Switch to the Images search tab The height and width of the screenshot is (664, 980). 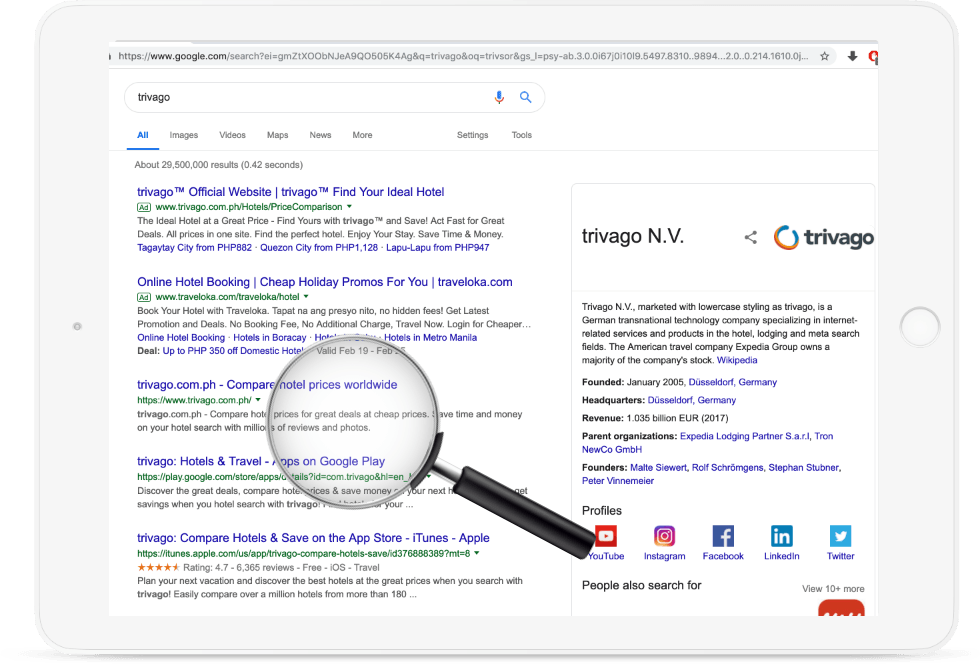183,135
